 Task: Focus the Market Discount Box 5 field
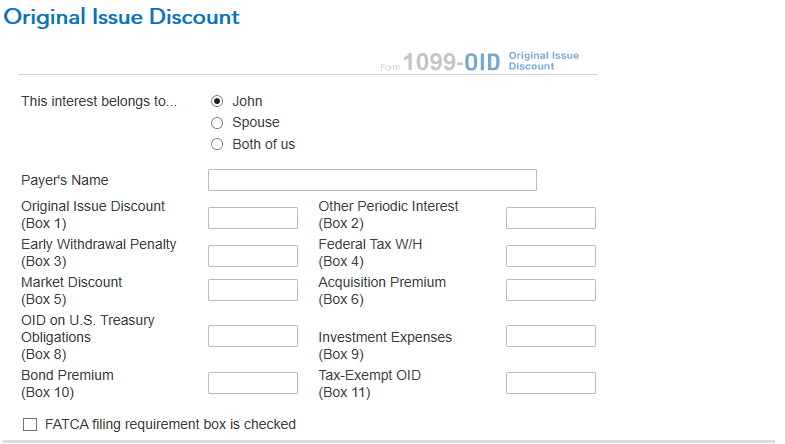click(x=252, y=290)
